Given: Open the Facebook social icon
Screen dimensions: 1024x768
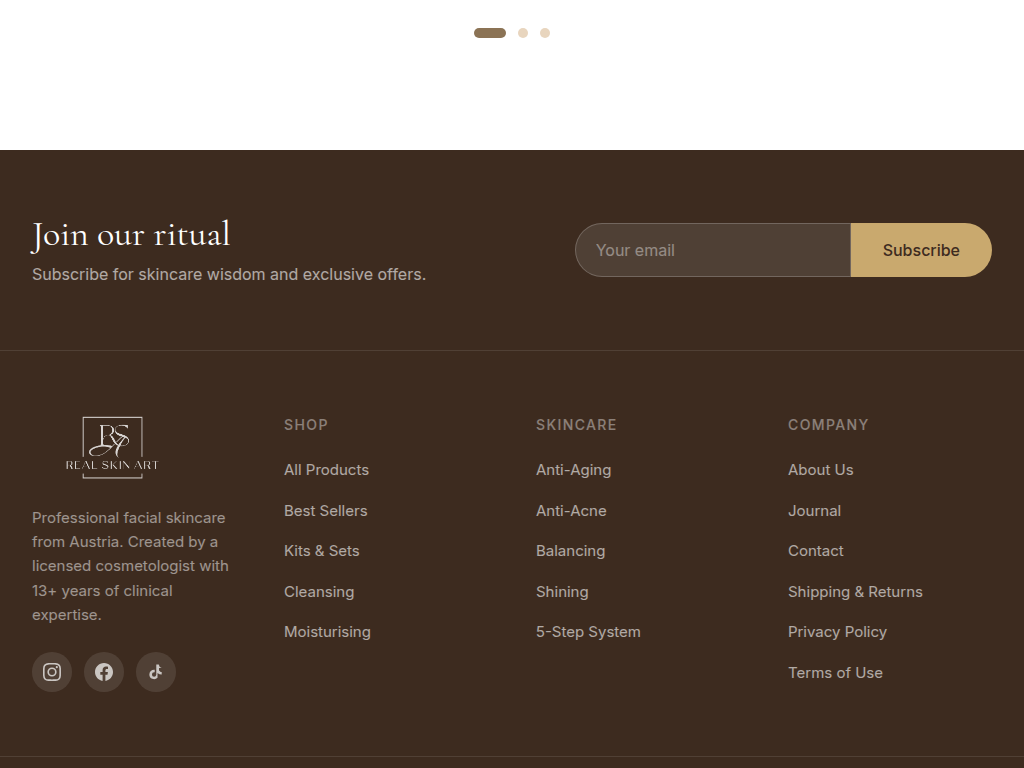Looking at the screenshot, I should tap(104, 672).
